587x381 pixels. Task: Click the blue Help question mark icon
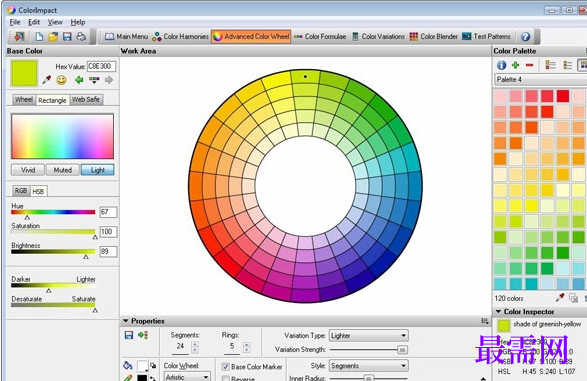(x=526, y=37)
